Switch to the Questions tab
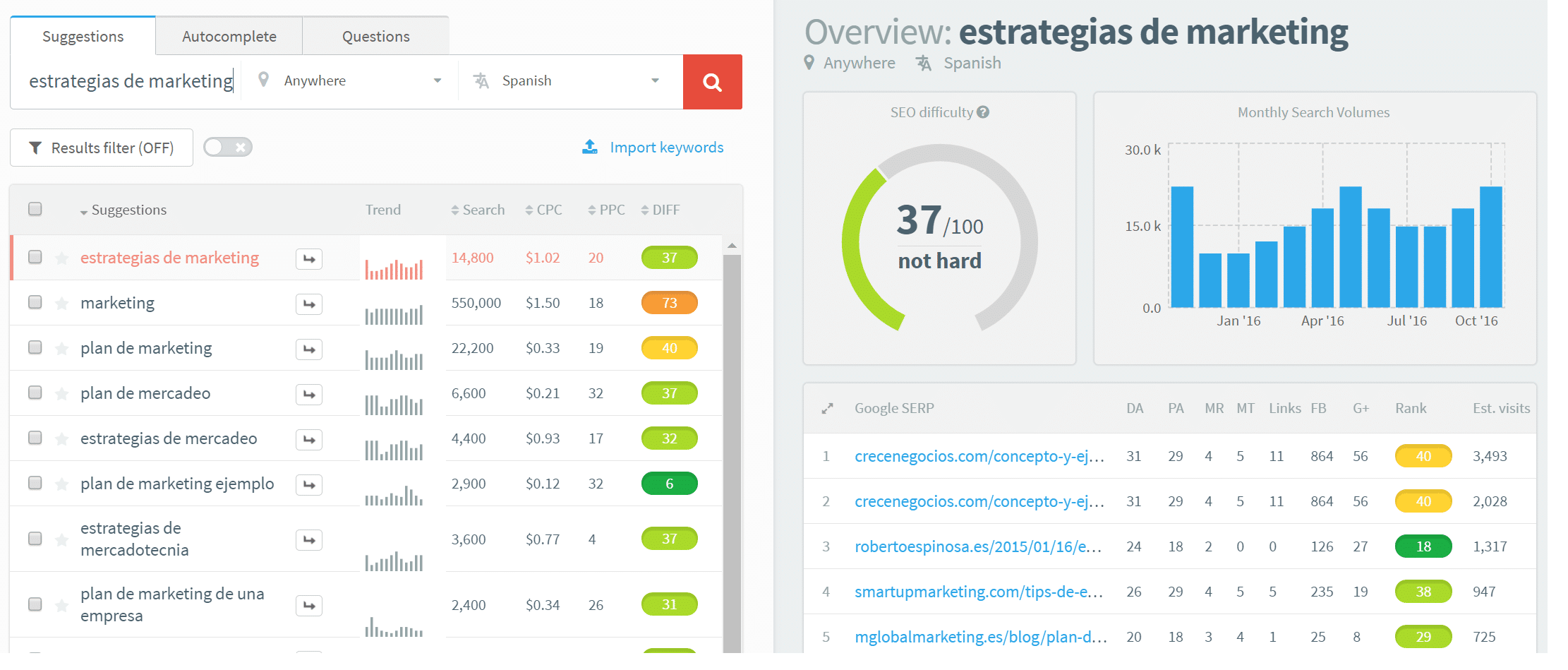The image size is (1568, 670). pos(375,35)
